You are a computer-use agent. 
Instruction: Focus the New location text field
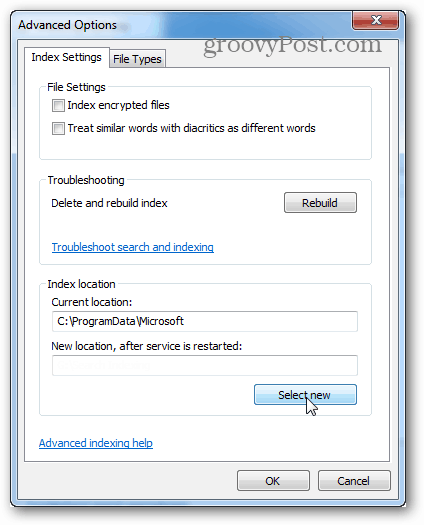[205, 365]
